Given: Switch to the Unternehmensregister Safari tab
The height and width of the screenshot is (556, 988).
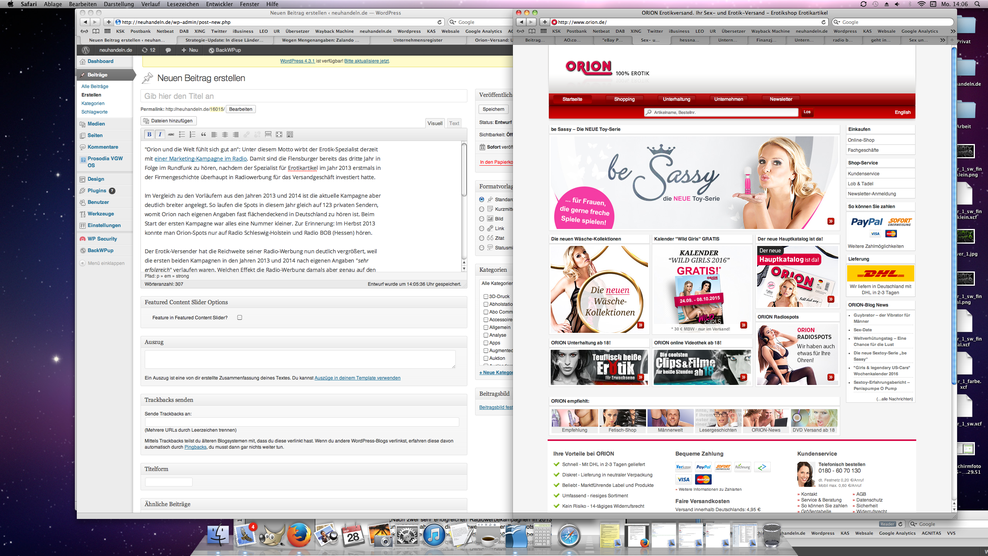Looking at the screenshot, I should pyautogui.click(x=418, y=40).
